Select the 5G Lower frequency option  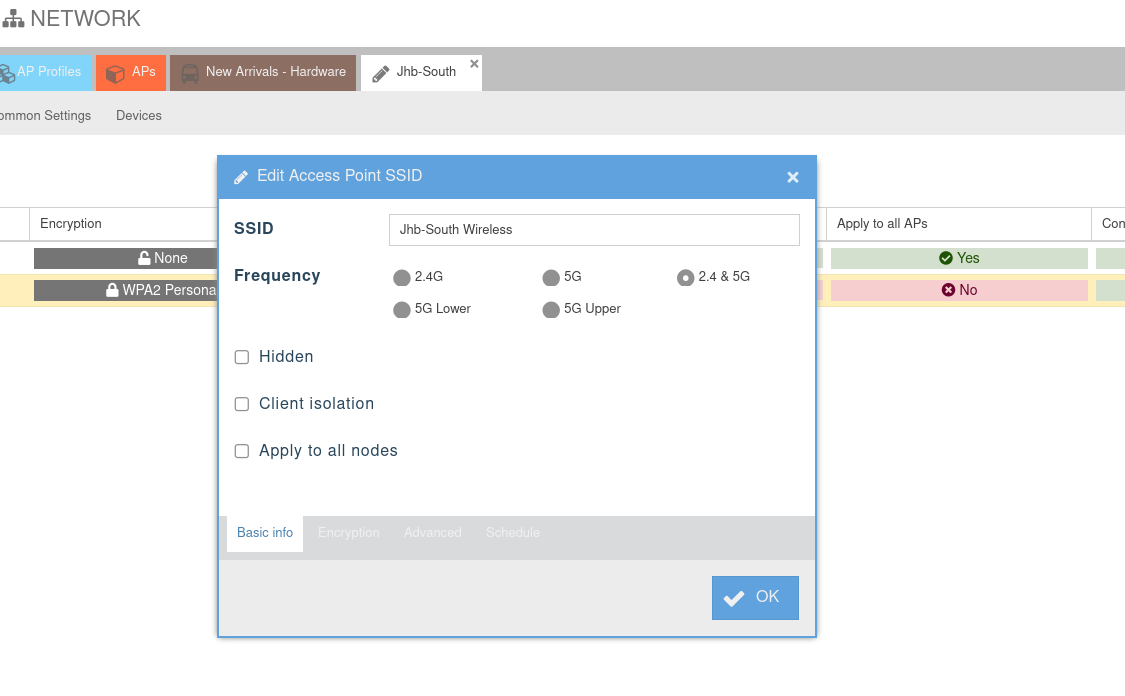click(x=402, y=310)
